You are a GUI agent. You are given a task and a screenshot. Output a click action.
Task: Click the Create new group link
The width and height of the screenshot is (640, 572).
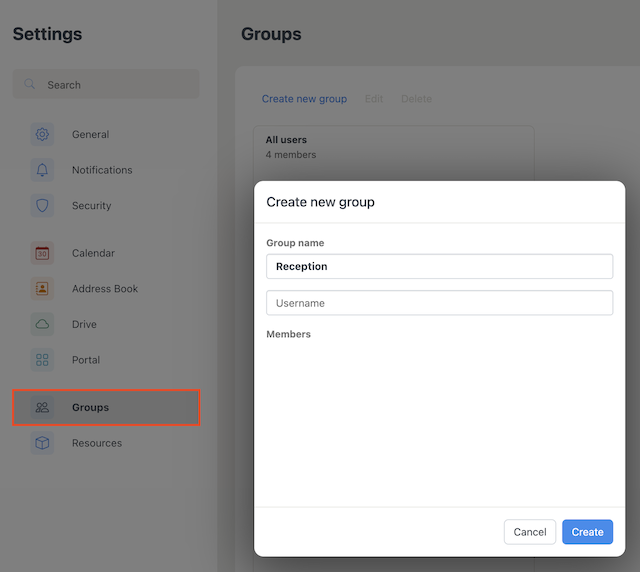(x=304, y=99)
